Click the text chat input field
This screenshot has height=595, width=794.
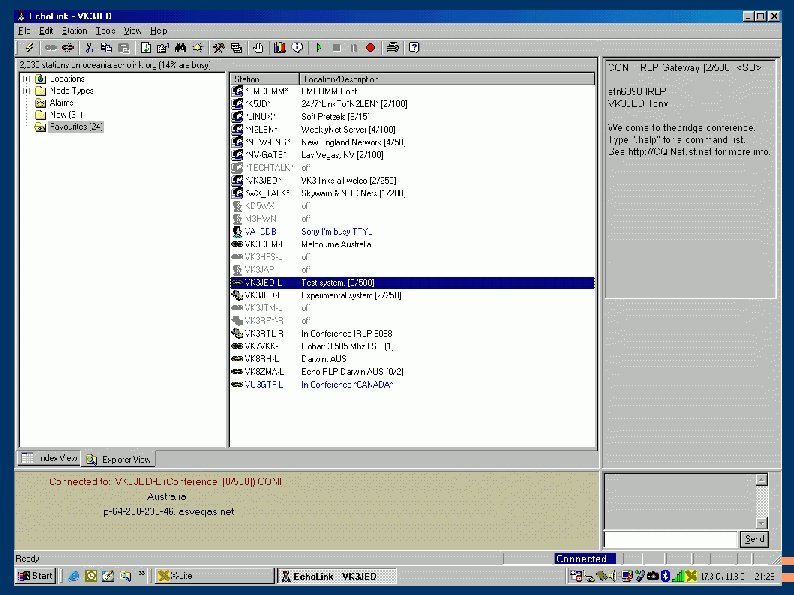coord(670,540)
